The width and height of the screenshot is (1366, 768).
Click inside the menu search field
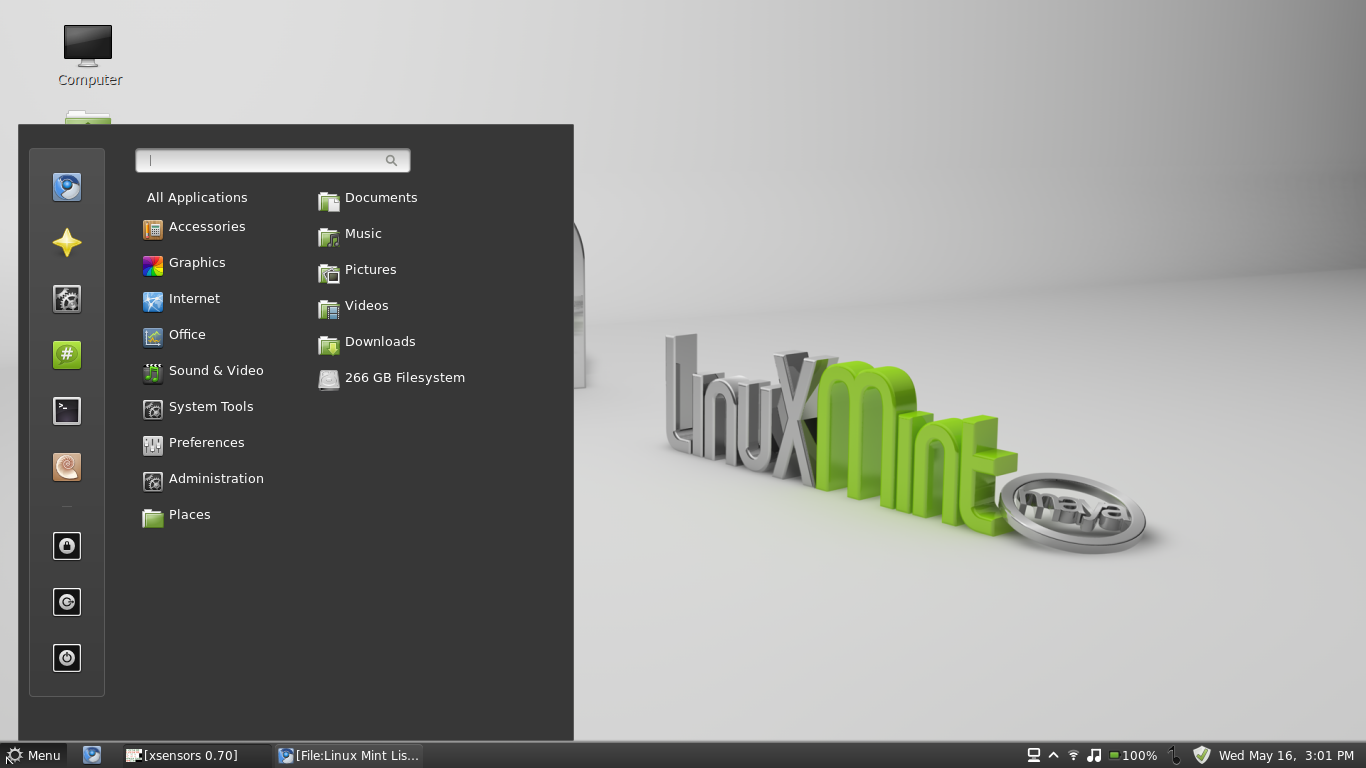[272, 160]
